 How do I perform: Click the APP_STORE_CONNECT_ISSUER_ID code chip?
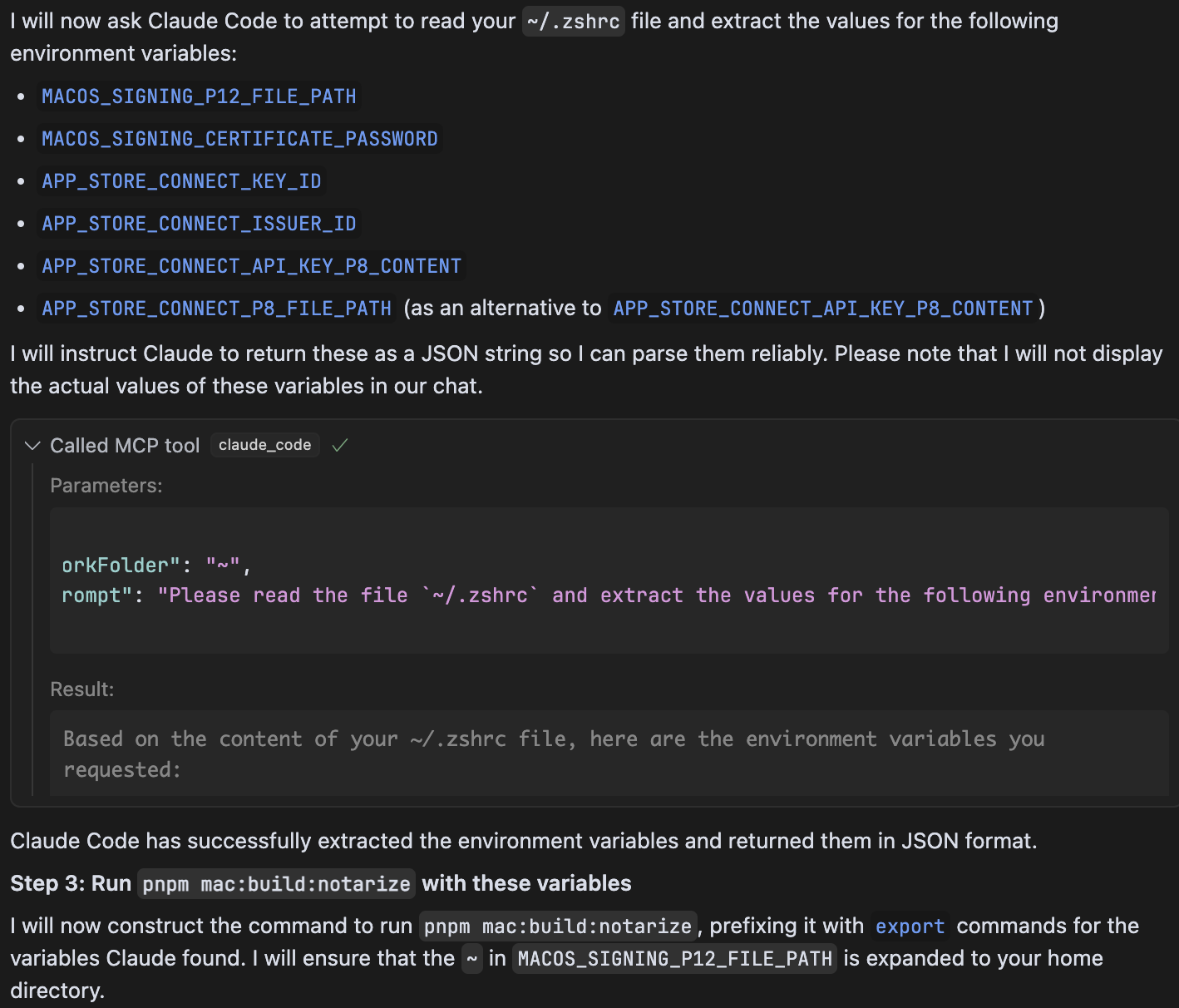pos(199,223)
